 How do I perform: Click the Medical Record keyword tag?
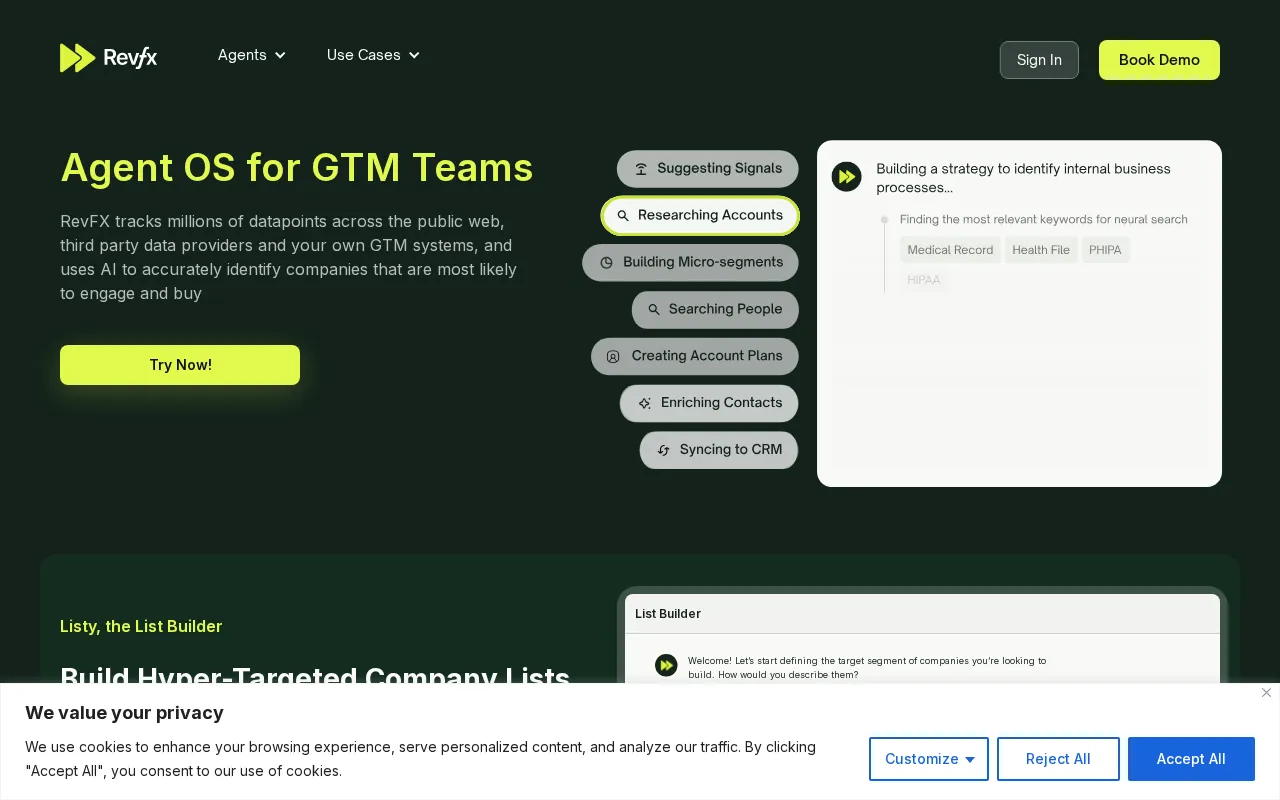(950, 250)
